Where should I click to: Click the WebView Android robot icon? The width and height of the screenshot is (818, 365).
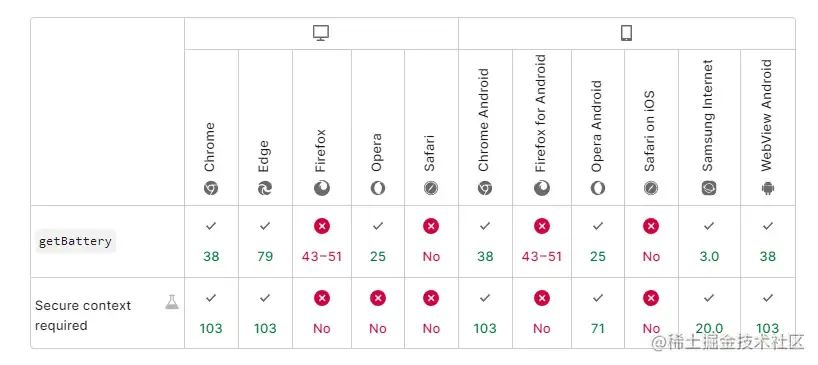click(x=768, y=188)
